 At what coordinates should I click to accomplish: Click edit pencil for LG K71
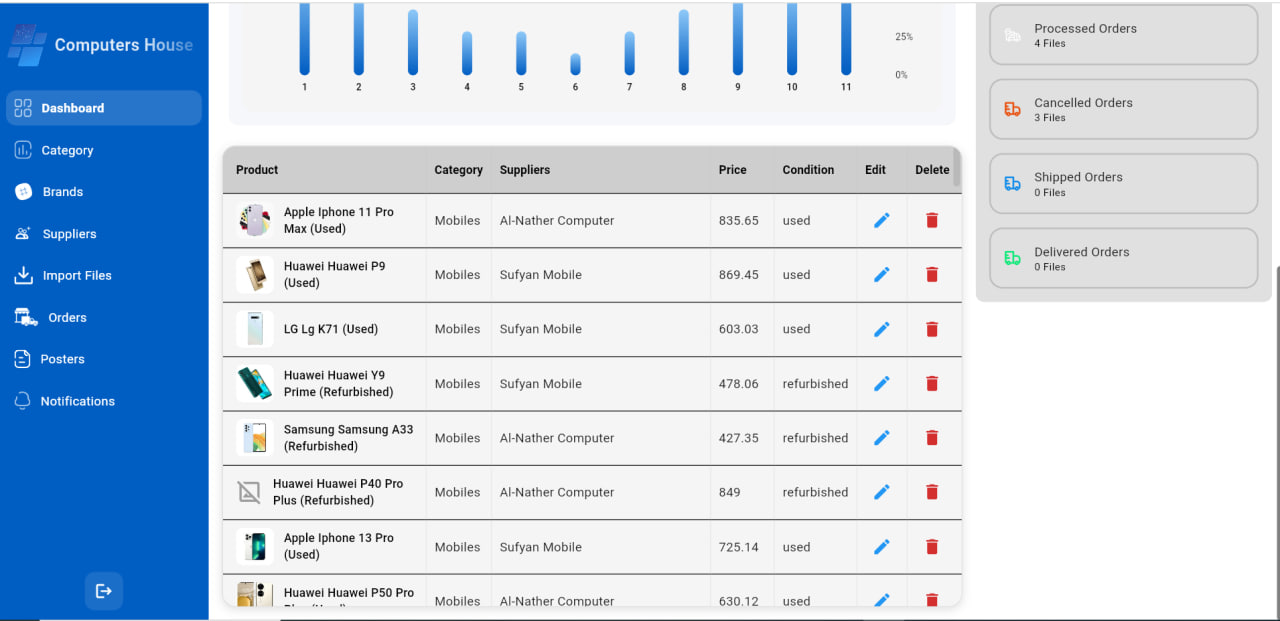881,329
